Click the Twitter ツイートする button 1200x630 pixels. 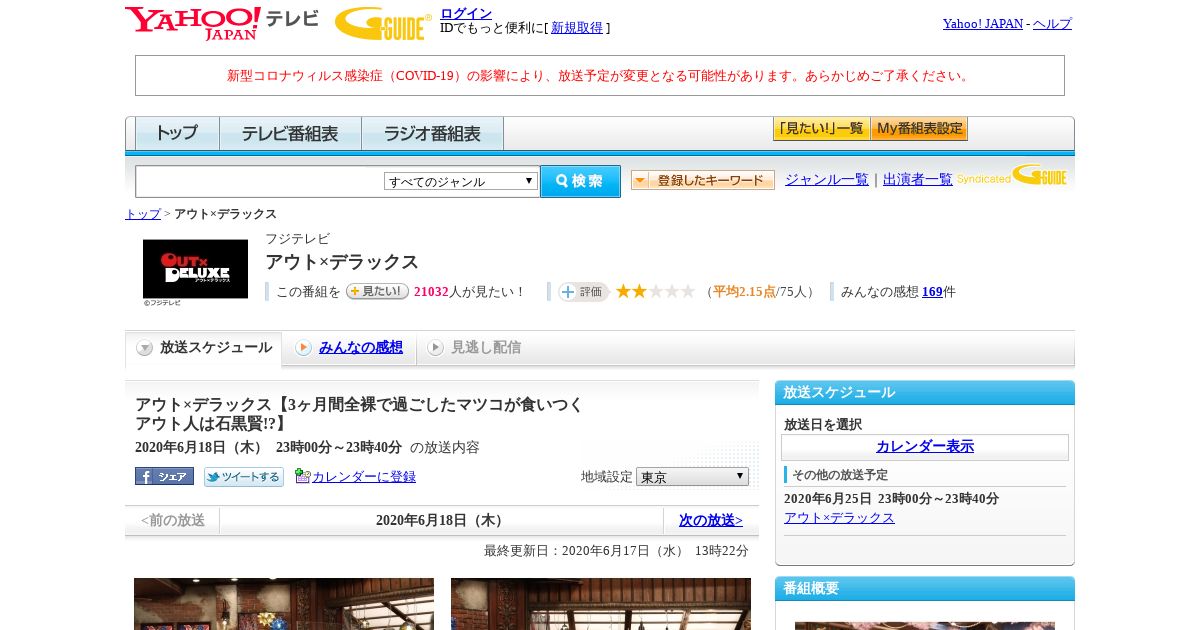coord(244,477)
